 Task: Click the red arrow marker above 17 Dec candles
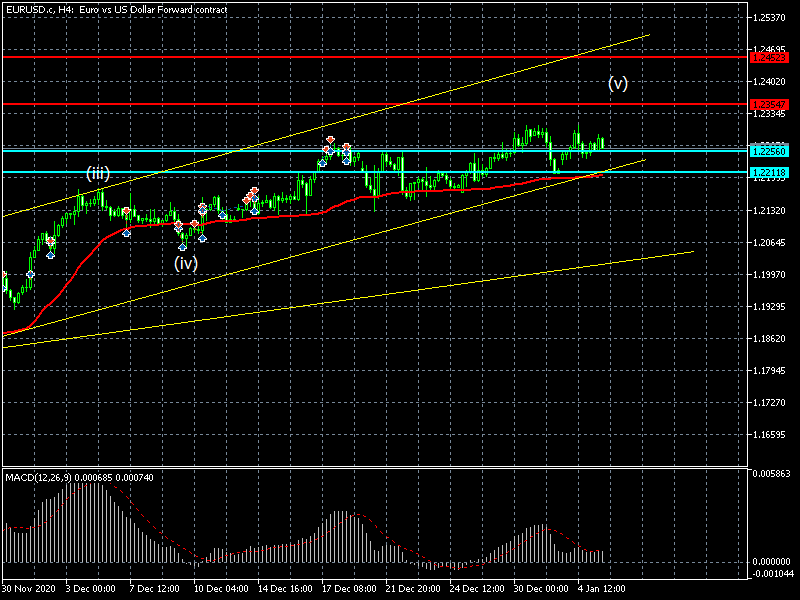pyautogui.click(x=330, y=140)
